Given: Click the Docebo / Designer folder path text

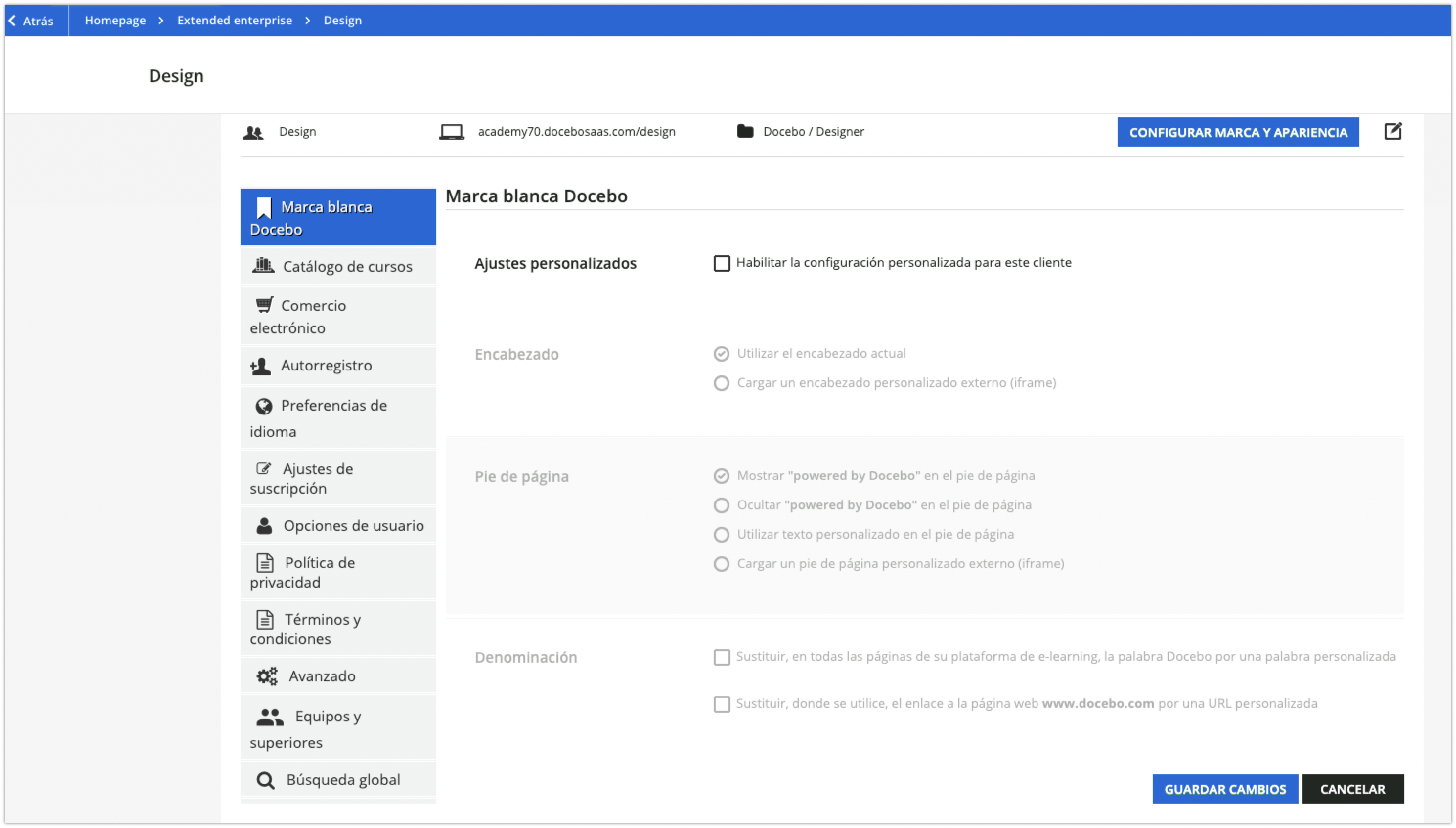Looking at the screenshot, I should tap(813, 132).
